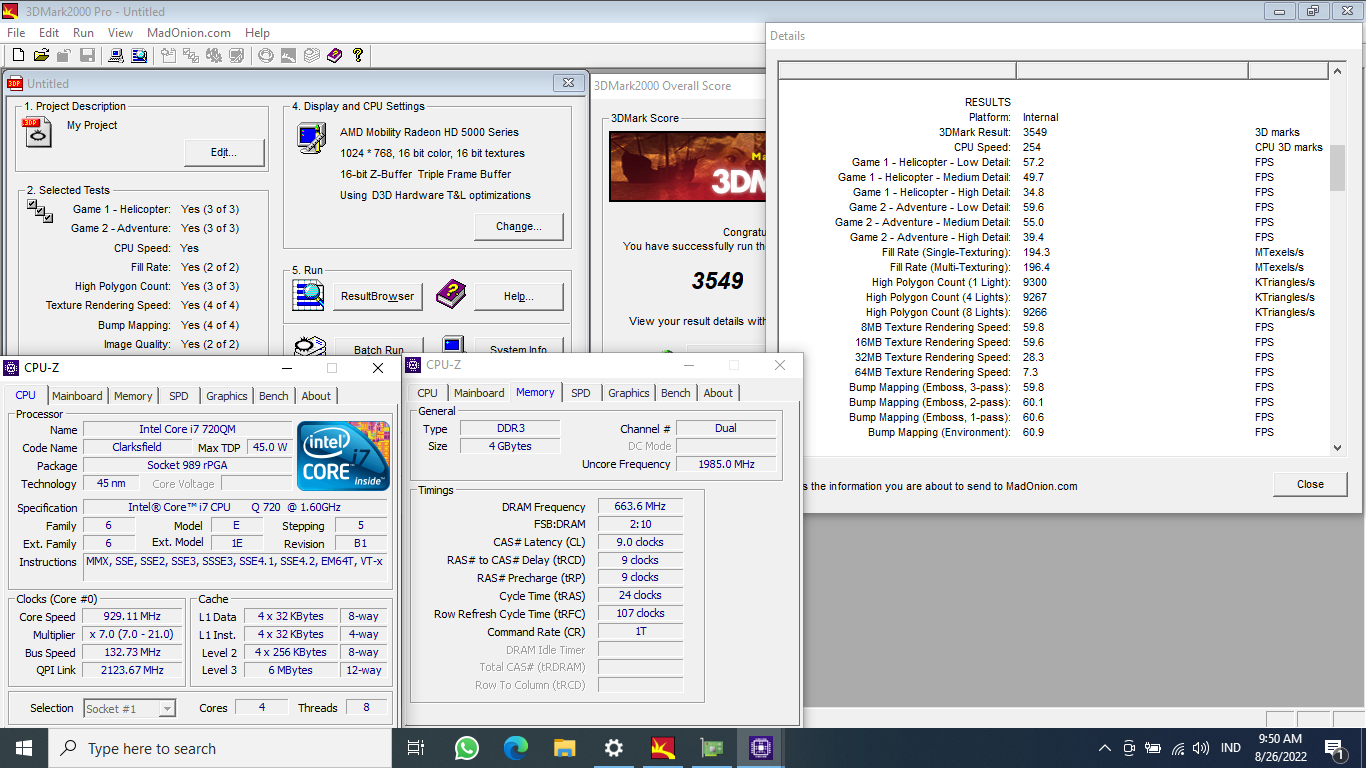Viewport: 1366px width, 768px height.
Task: Click the monitor icon in Display and CPU Settings
Action: pyautogui.click(x=311, y=137)
